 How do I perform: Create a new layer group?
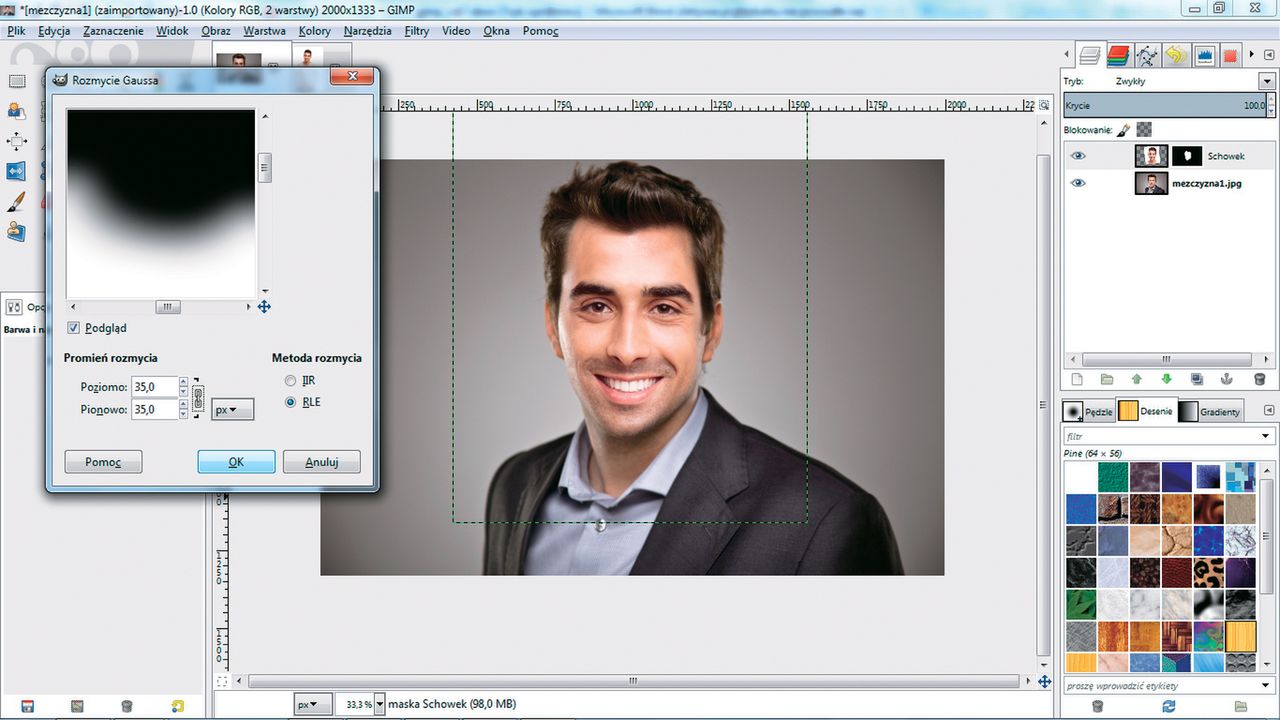pos(1107,380)
